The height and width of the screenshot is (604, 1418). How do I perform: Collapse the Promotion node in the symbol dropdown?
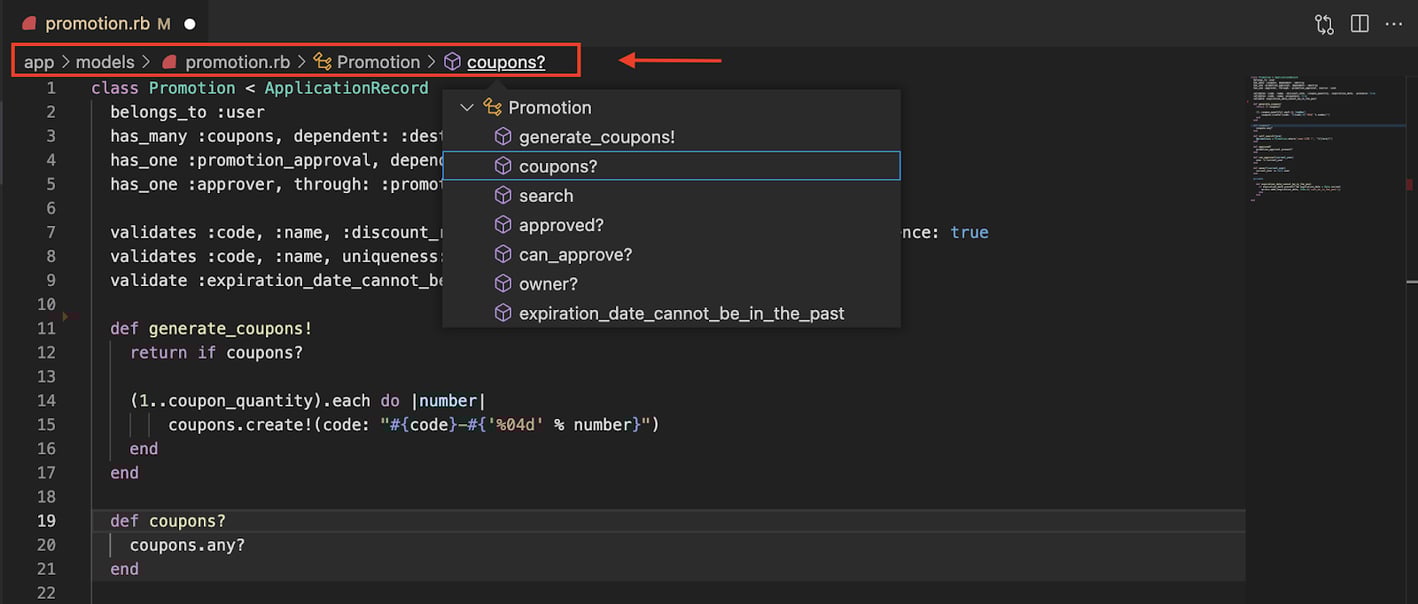tap(466, 107)
